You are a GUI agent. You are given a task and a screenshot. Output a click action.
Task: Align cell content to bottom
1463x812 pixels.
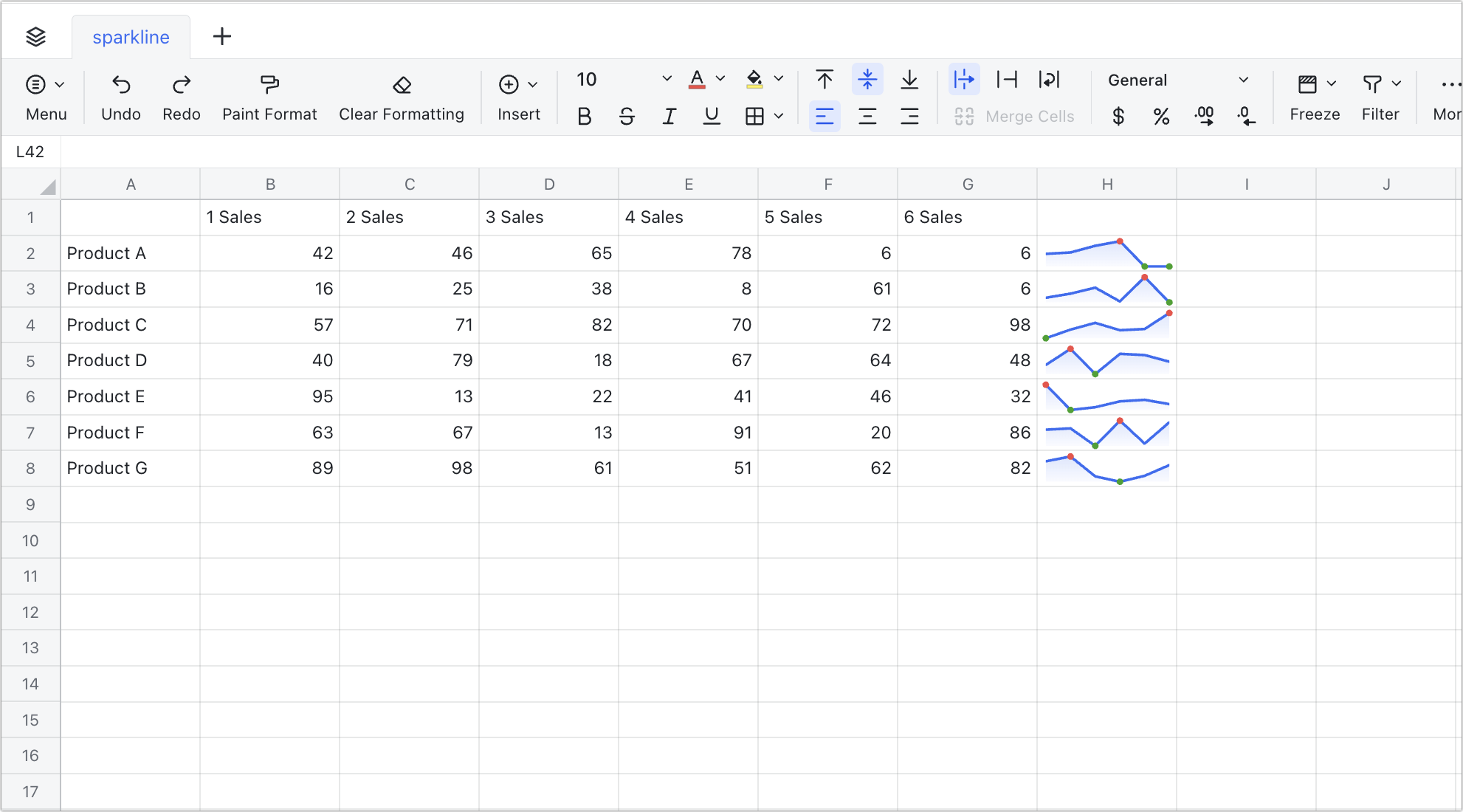909,79
